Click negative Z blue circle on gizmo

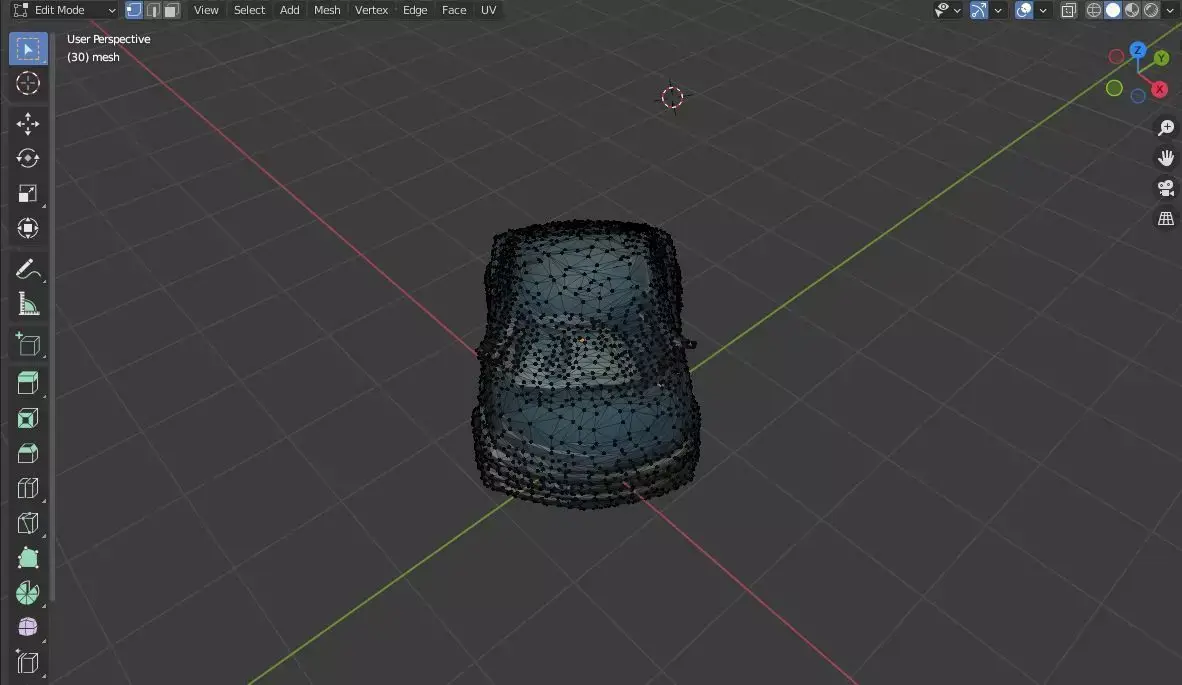pyautogui.click(x=1138, y=96)
